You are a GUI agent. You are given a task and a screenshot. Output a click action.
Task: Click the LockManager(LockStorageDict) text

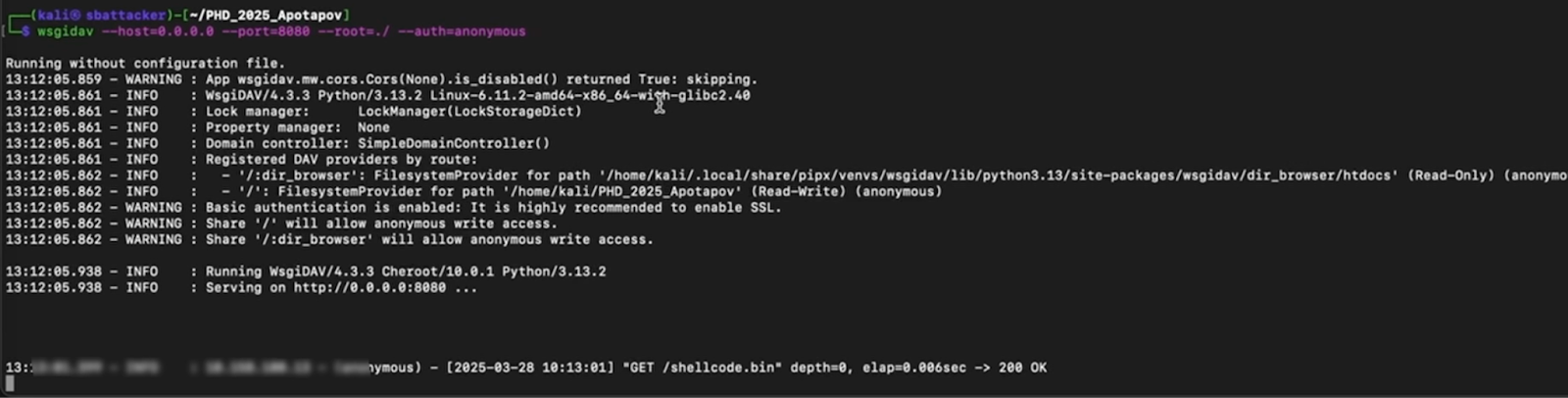pyautogui.click(x=469, y=111)
